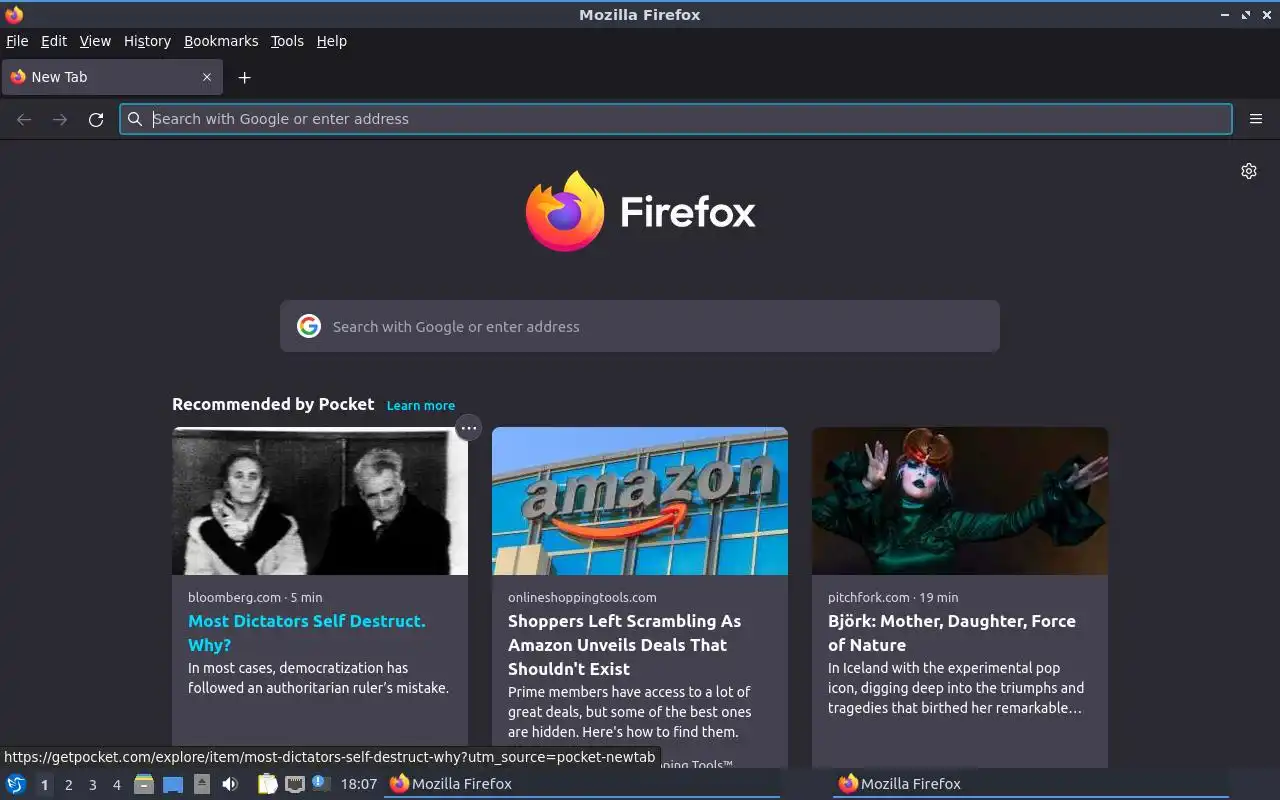The height and width of the screenshot is (800, 1280).
Task: Minimize the Firefox window
Action: [x=1225, y=15]
